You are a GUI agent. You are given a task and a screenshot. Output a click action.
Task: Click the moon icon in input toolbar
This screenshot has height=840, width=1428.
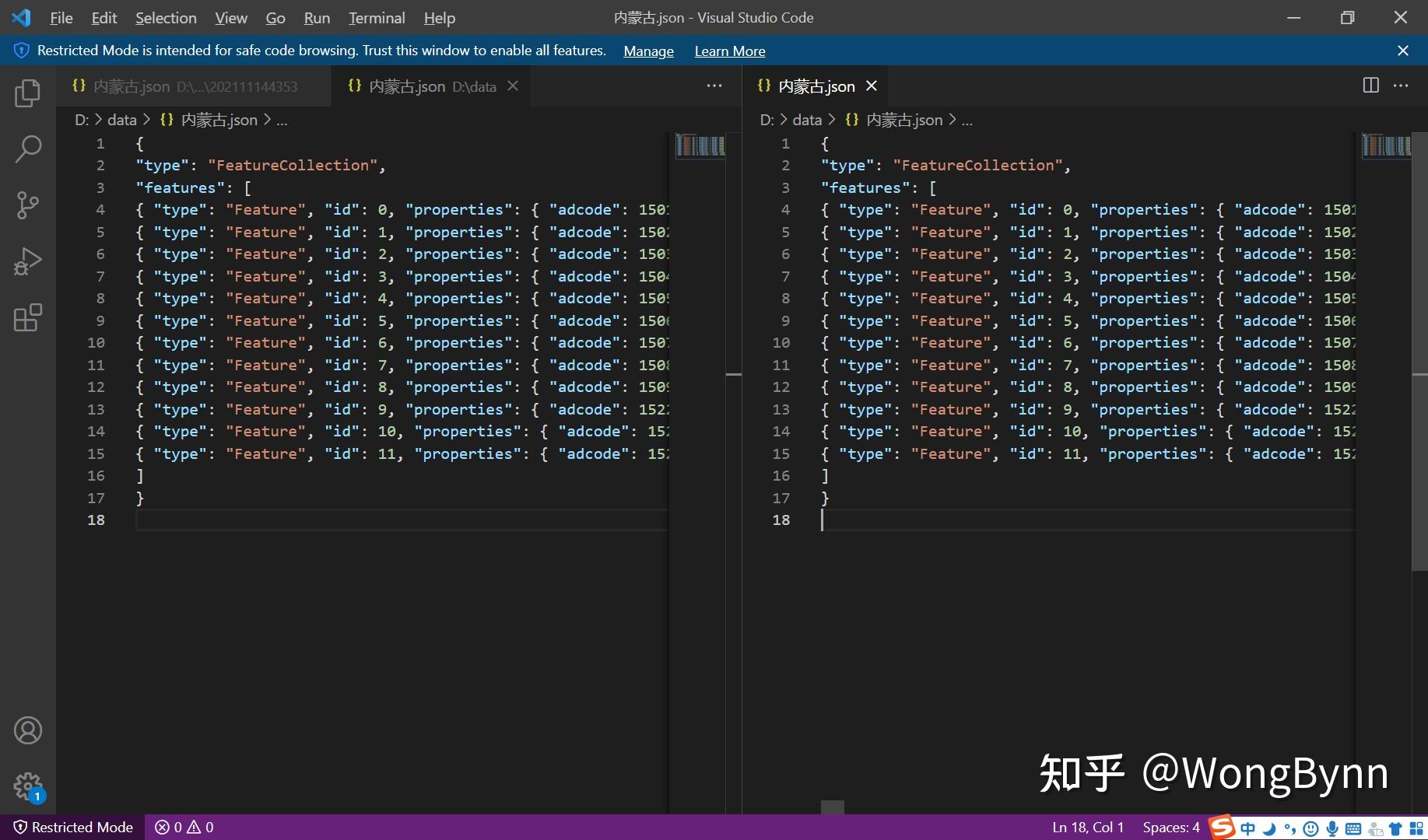pyautogui.click(x=1269, y=828)
